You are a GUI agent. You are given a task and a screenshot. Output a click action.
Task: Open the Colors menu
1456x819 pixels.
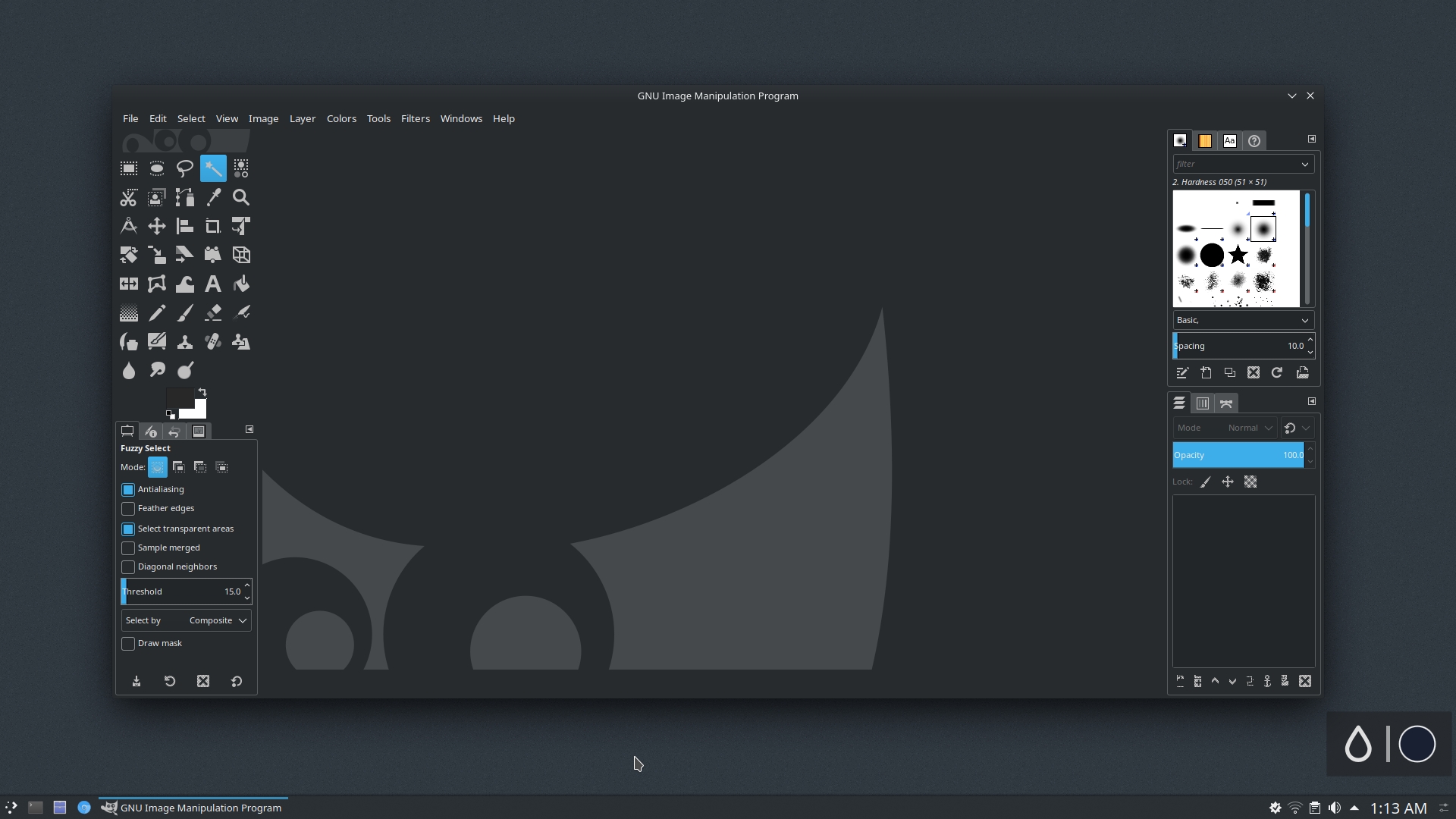(341, 118)
